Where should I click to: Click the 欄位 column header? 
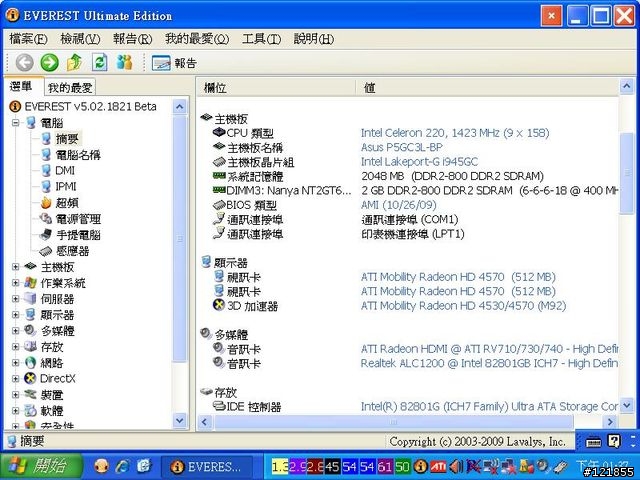[276, 87]
